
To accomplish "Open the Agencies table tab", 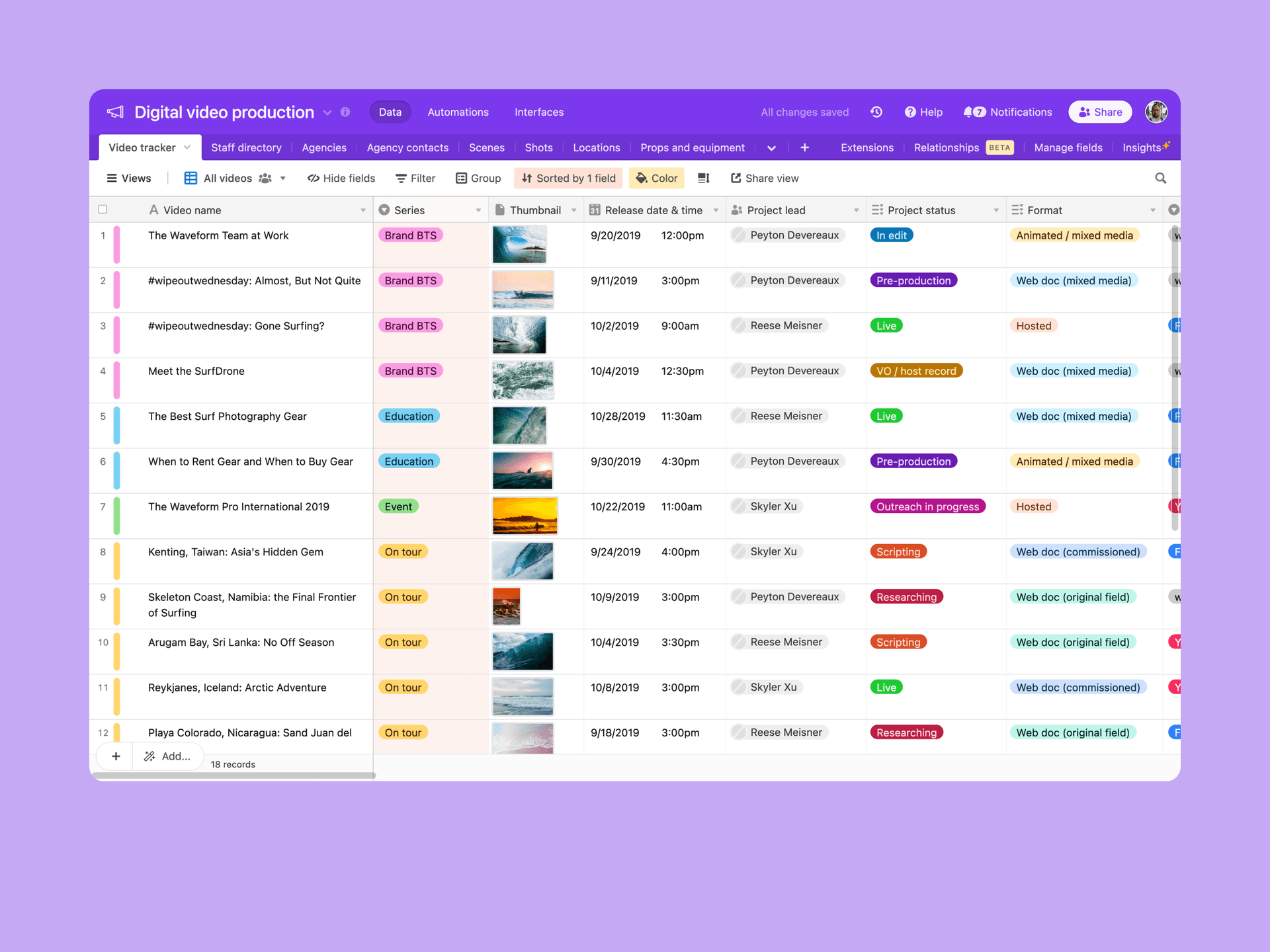I will point(324,147).
